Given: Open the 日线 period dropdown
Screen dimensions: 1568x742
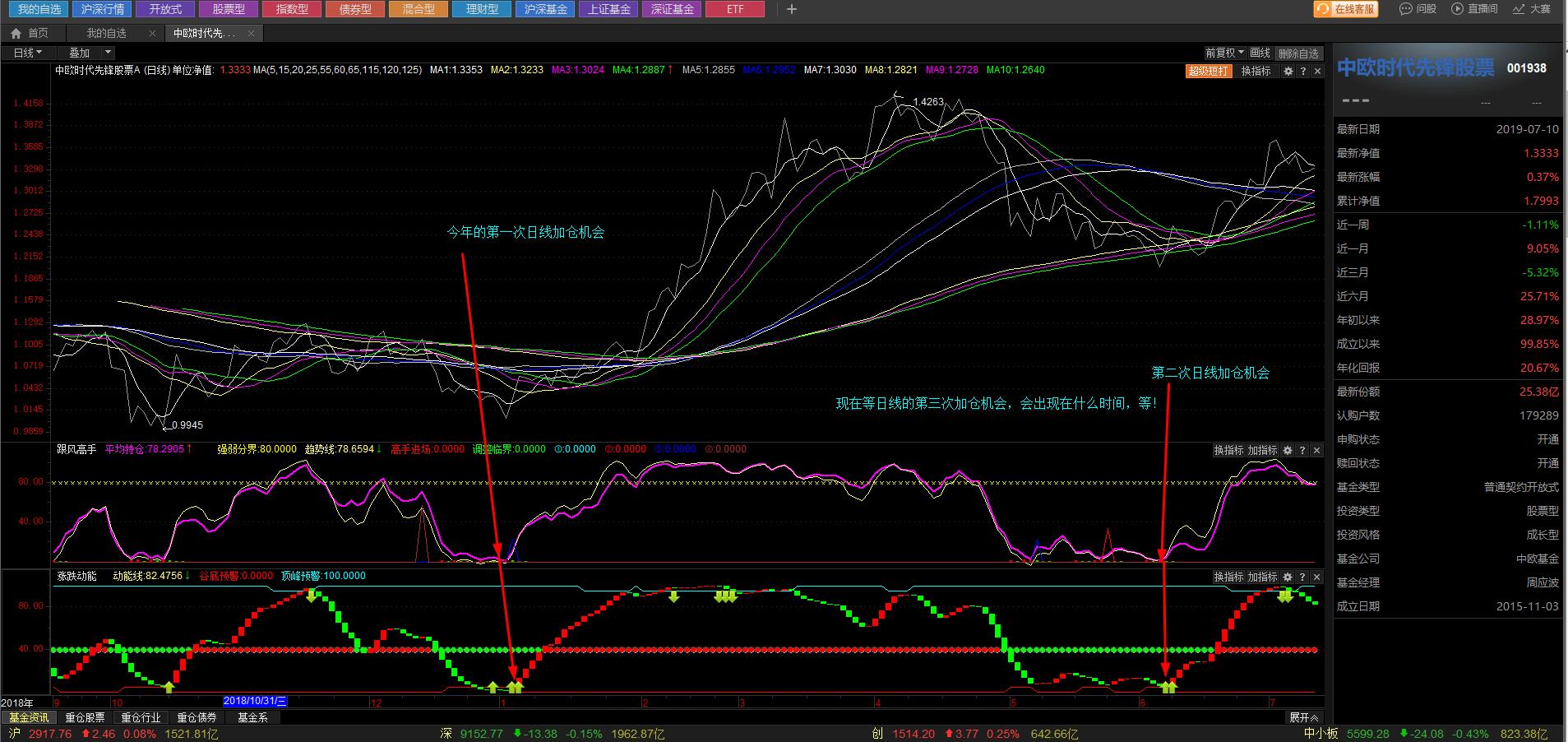Looking at the screenshot, I should 27,53.
